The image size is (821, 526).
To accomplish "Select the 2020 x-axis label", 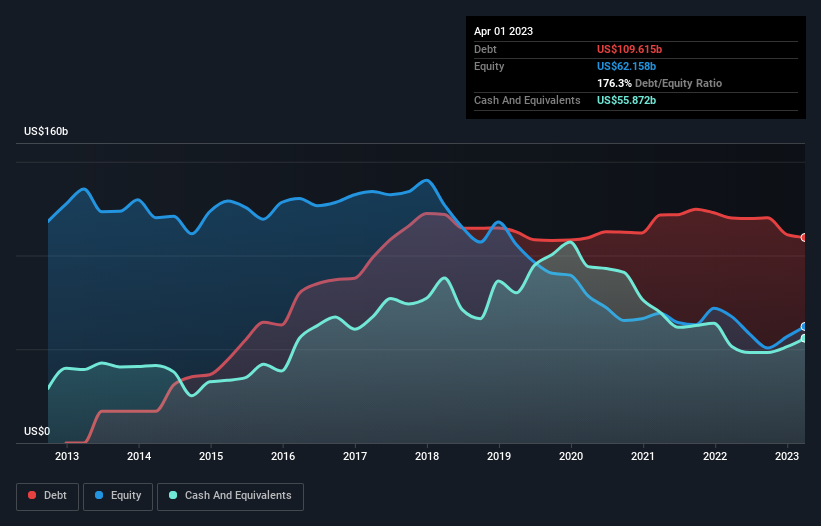I will (571, 456).
